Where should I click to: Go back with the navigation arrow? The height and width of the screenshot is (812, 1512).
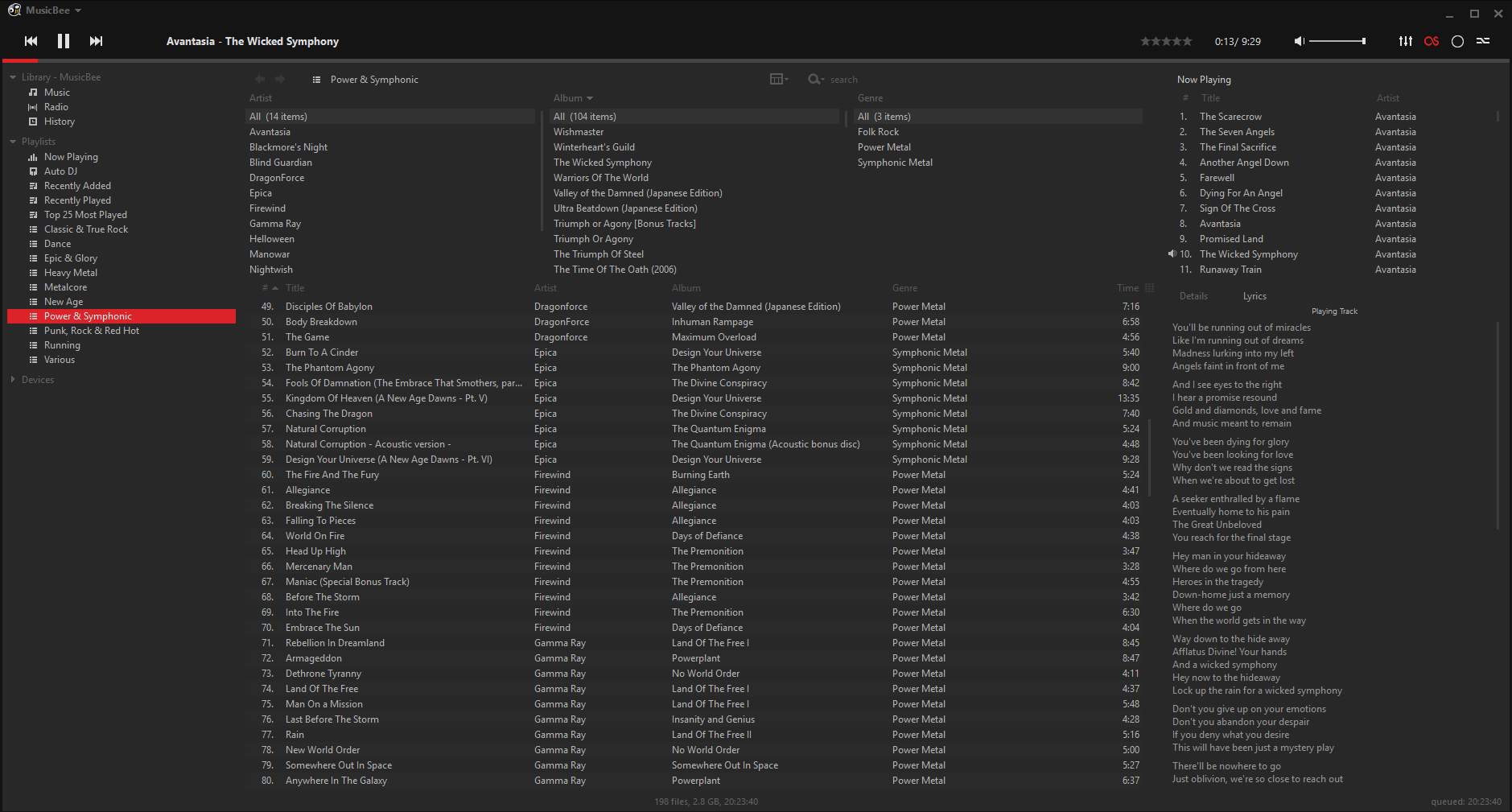(260, 79)
